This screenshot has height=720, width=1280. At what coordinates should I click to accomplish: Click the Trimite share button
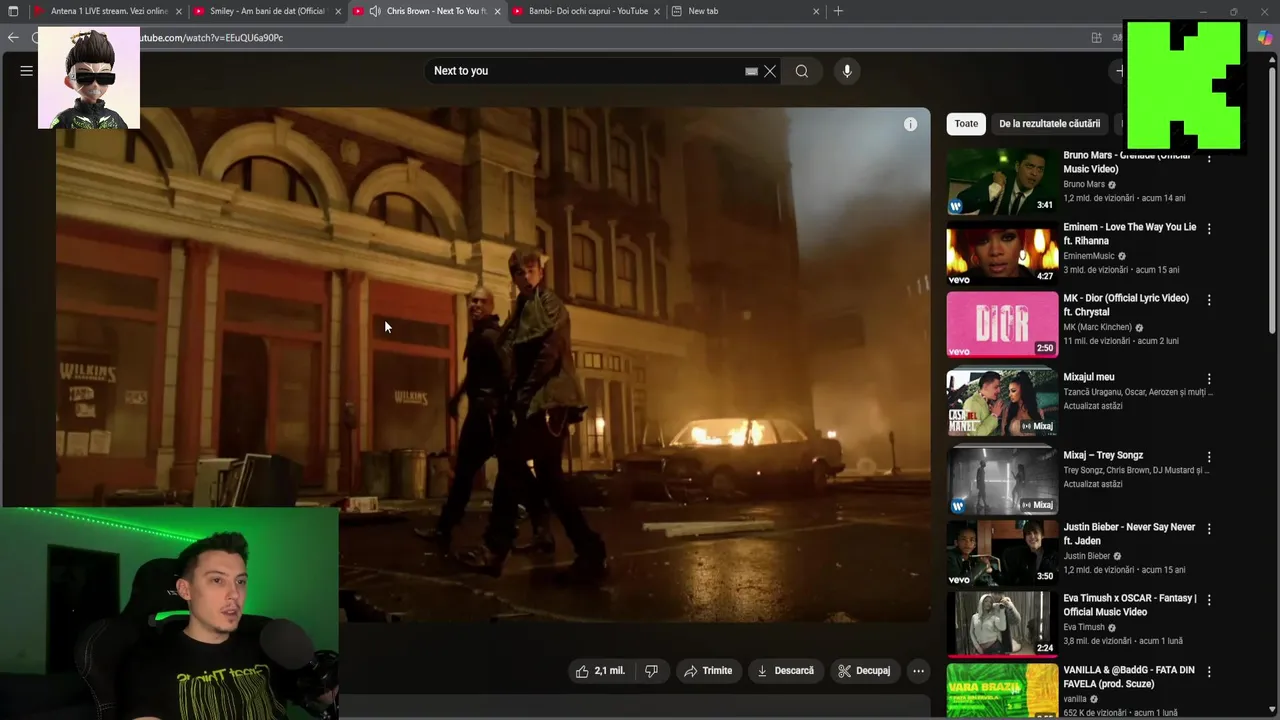tap(708, 671)
